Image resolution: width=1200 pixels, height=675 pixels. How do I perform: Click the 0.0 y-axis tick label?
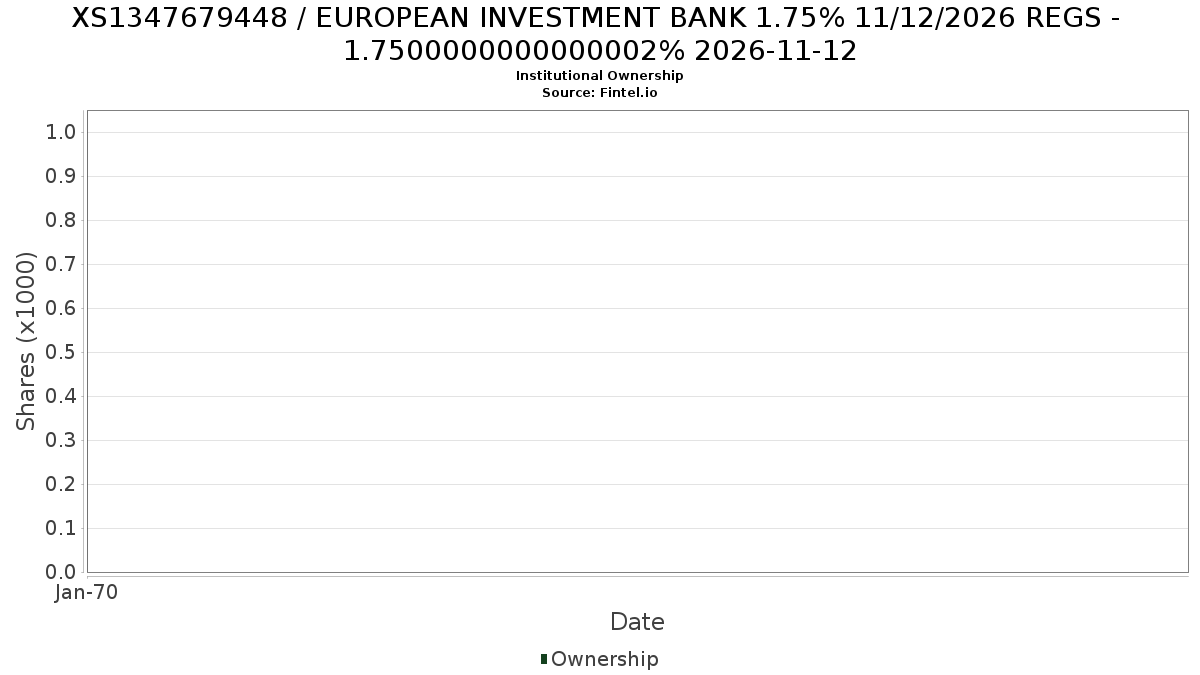click(x=61, y=572)
